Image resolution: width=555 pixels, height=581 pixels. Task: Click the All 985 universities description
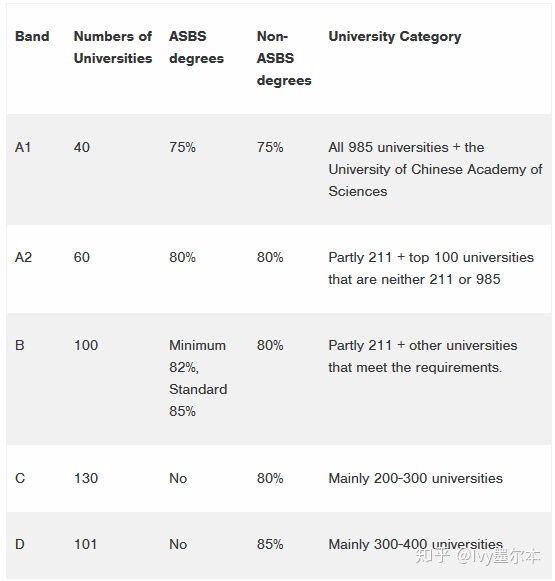point(435,169)
